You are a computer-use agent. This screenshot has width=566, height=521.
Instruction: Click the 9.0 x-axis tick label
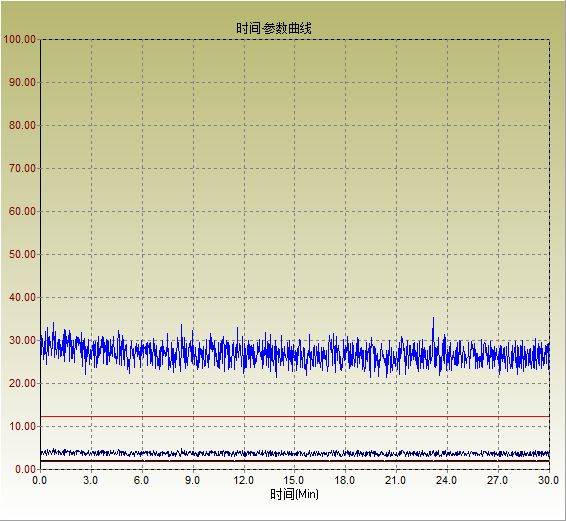(x=192, y=480)
